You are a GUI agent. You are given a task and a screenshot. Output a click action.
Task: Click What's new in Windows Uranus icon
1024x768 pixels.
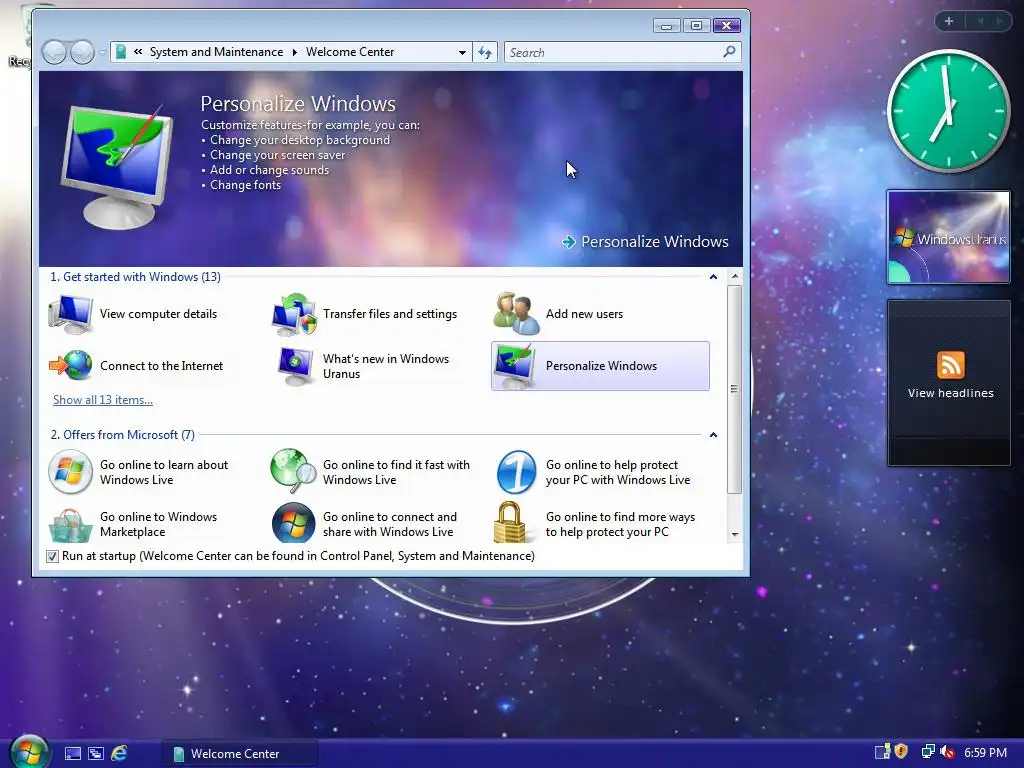click(x=295, y=366)
